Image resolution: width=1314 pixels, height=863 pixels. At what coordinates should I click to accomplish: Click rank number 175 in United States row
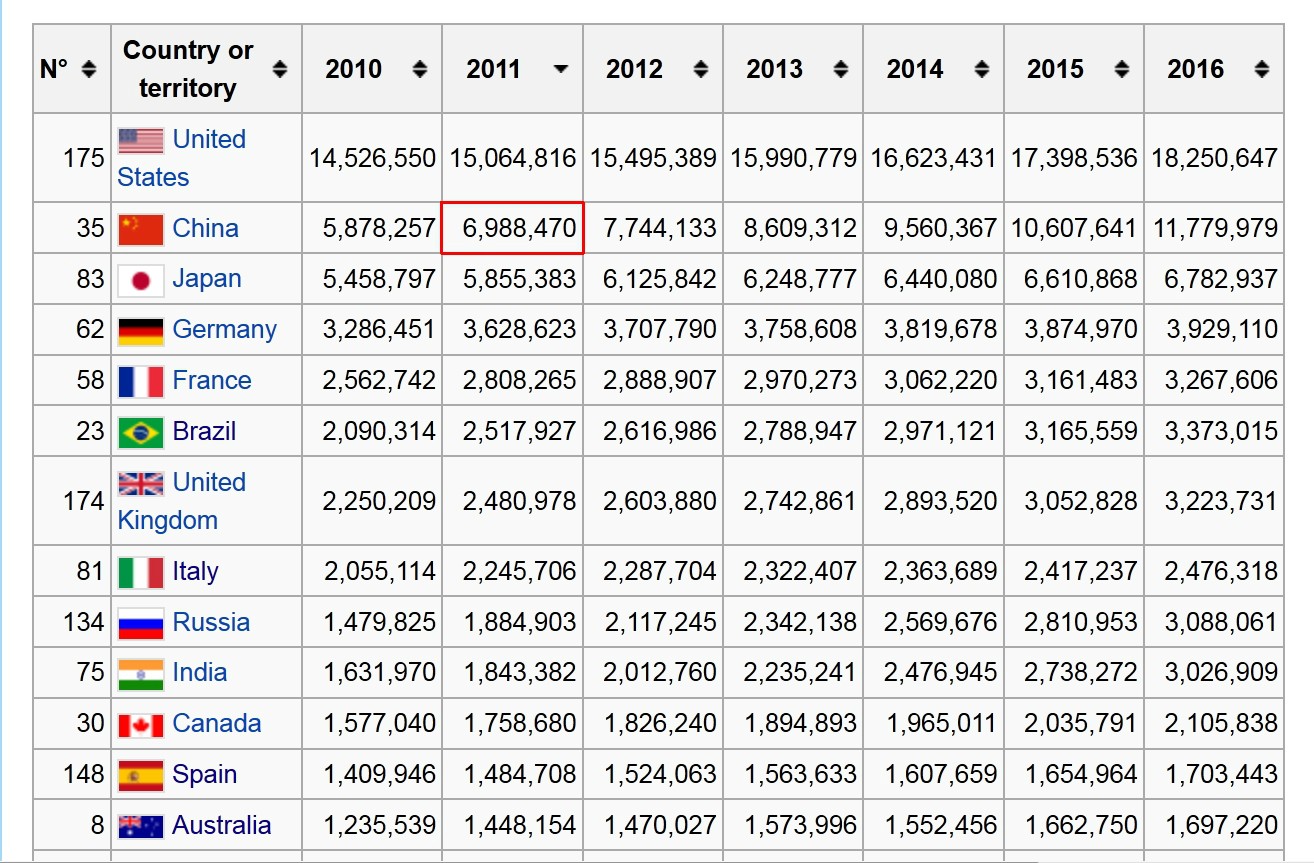[x=83, y=158]
